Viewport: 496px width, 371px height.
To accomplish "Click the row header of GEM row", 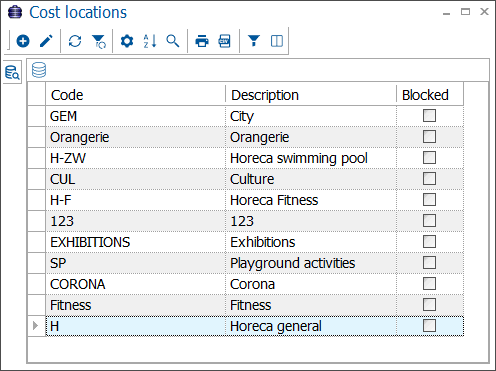I will click(x=36, y=116).
